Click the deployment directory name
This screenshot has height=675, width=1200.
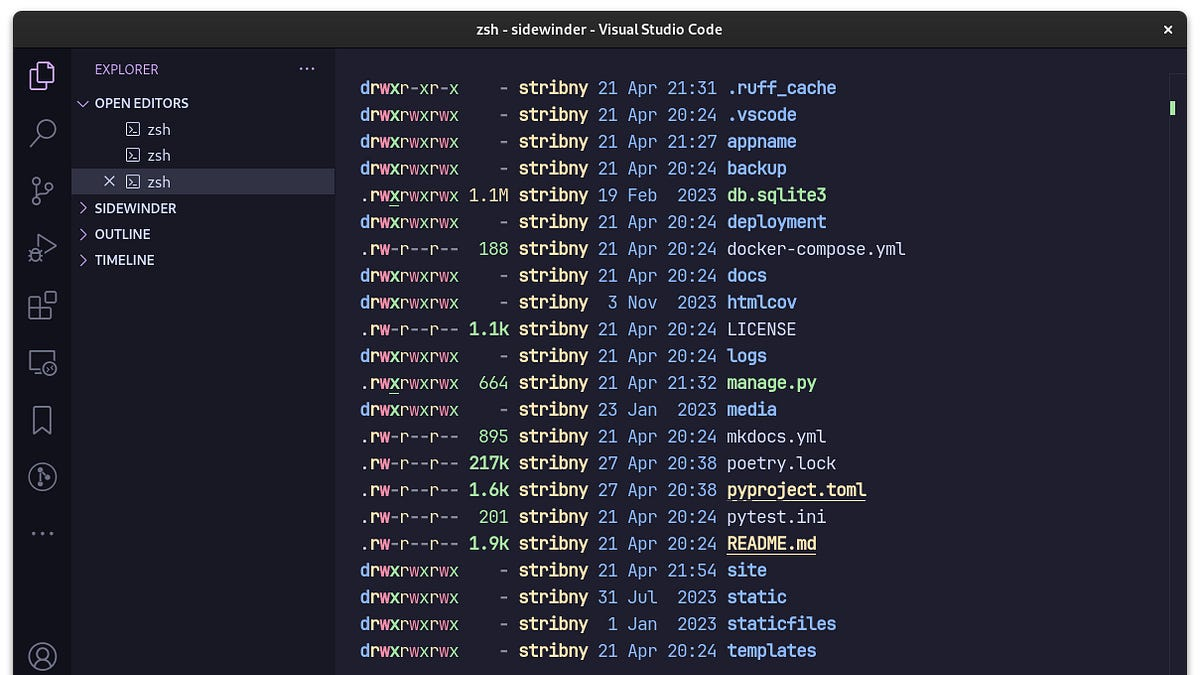[776, 222]
